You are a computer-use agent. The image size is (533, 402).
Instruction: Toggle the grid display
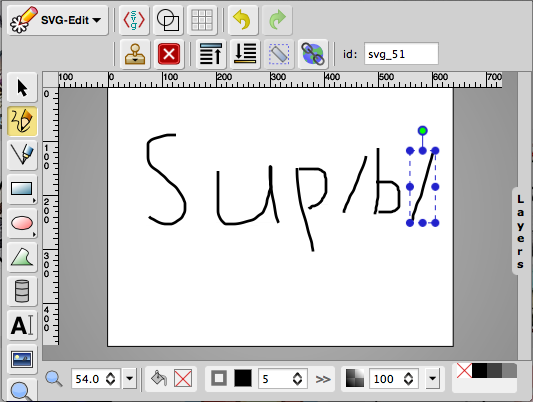coord(202,20)
